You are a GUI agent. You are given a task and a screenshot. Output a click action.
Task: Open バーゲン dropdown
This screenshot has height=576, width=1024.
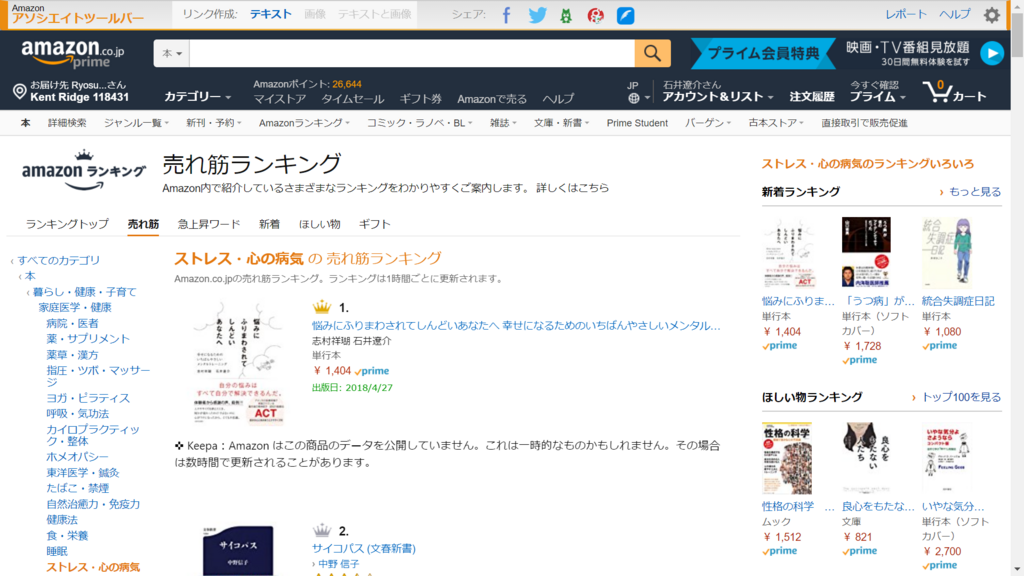708,123
